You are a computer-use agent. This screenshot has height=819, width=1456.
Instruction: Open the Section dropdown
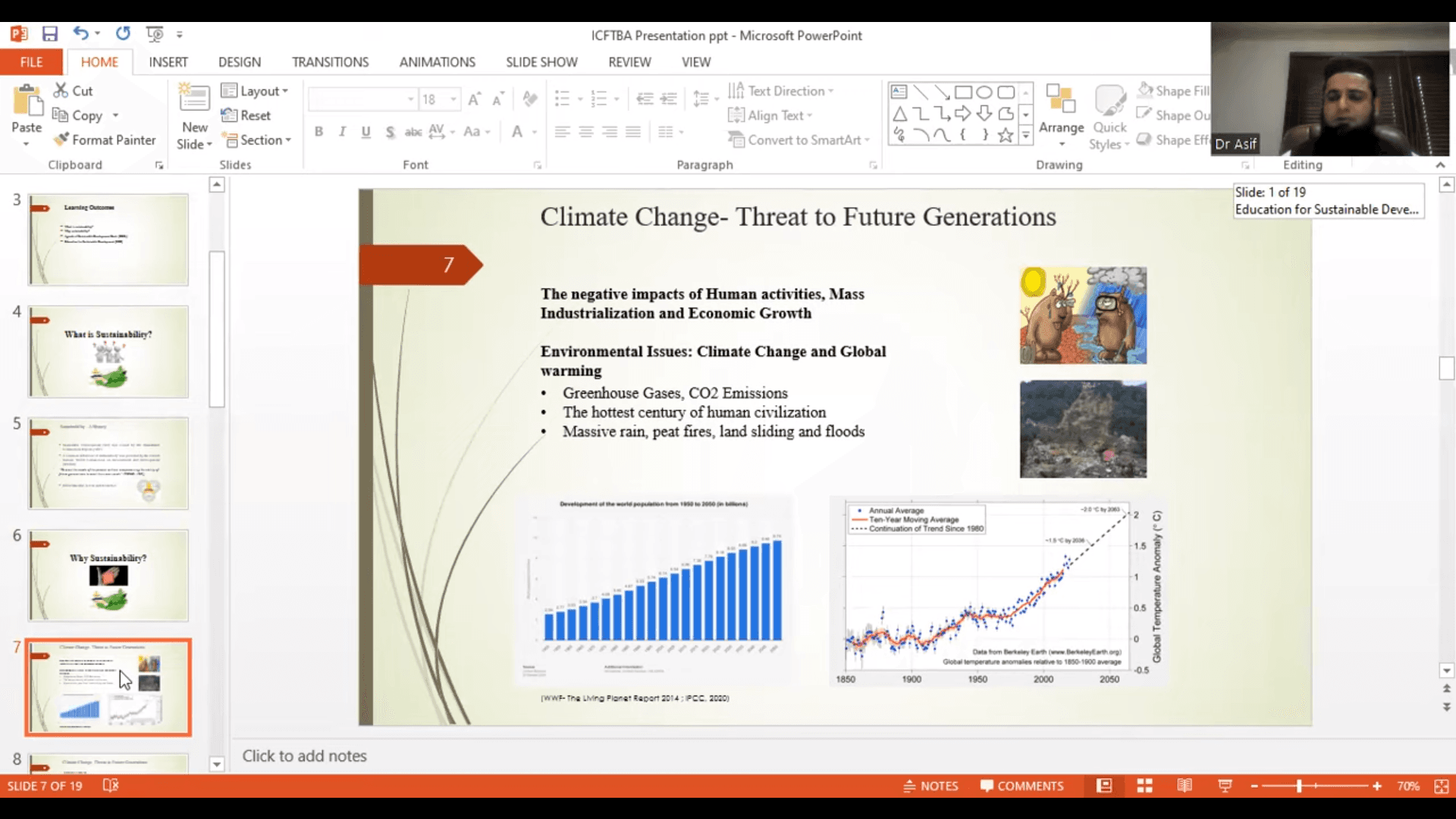(x=256, y=140)
